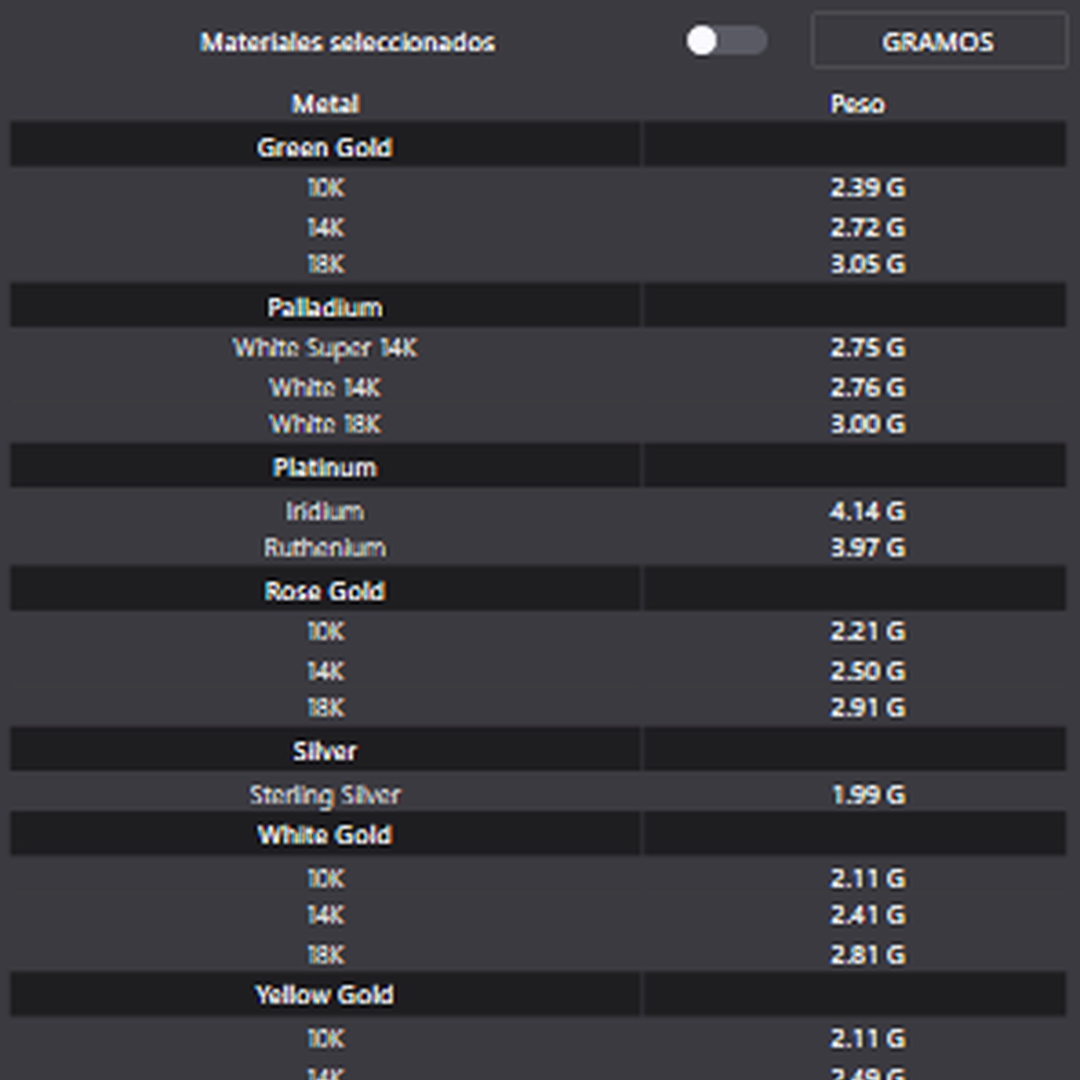
Task: Click the Metal column header
Action: coord(325,104)
